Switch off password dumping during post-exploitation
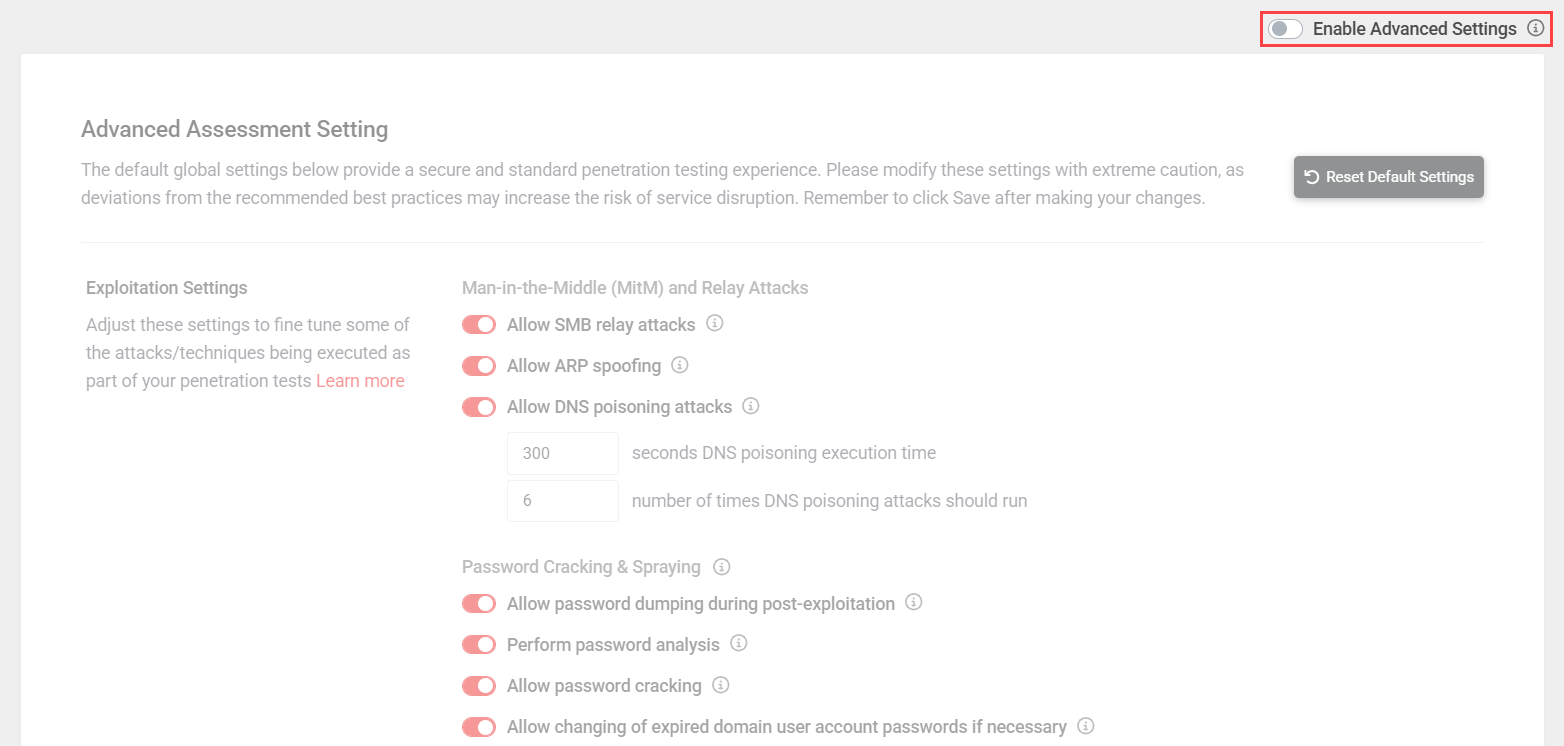 tap(479, 604)
